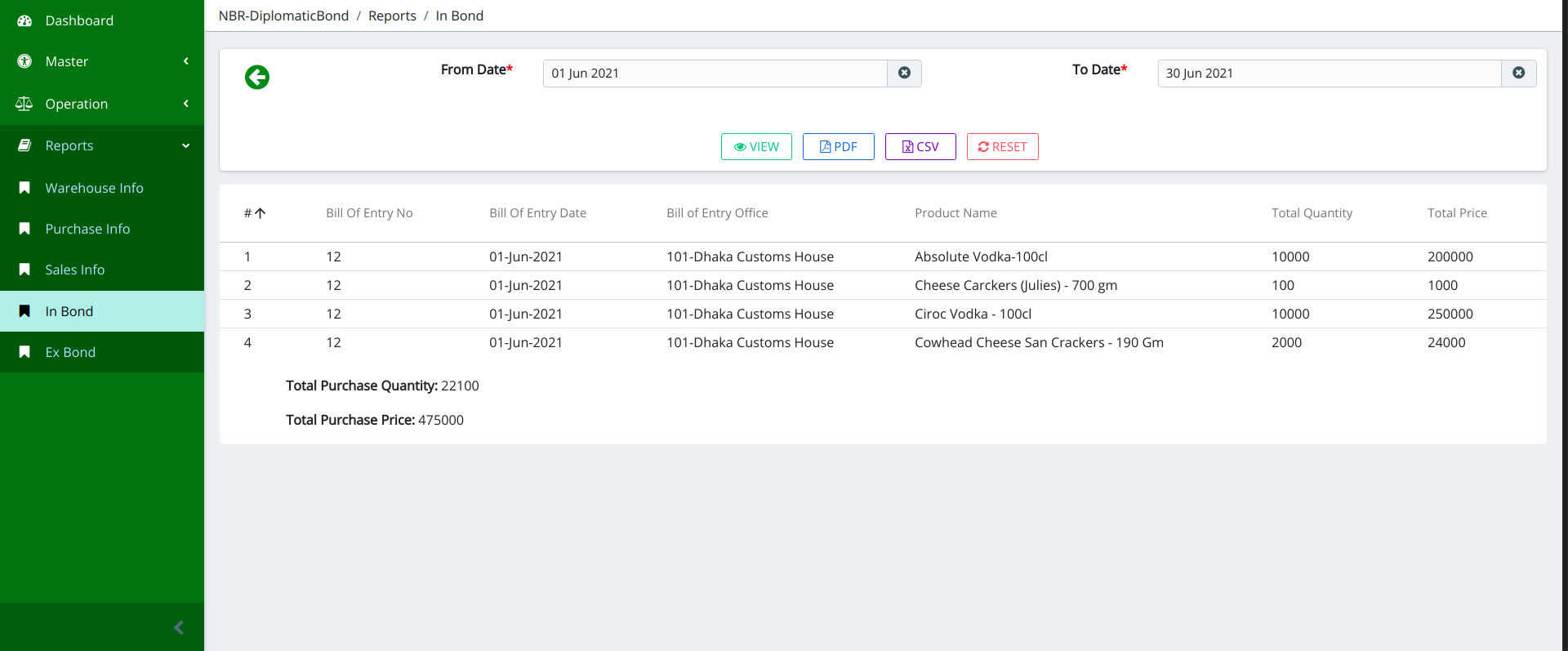Click the To Date input field
The image size is (1568, 651).
[x=1330, y=74]
